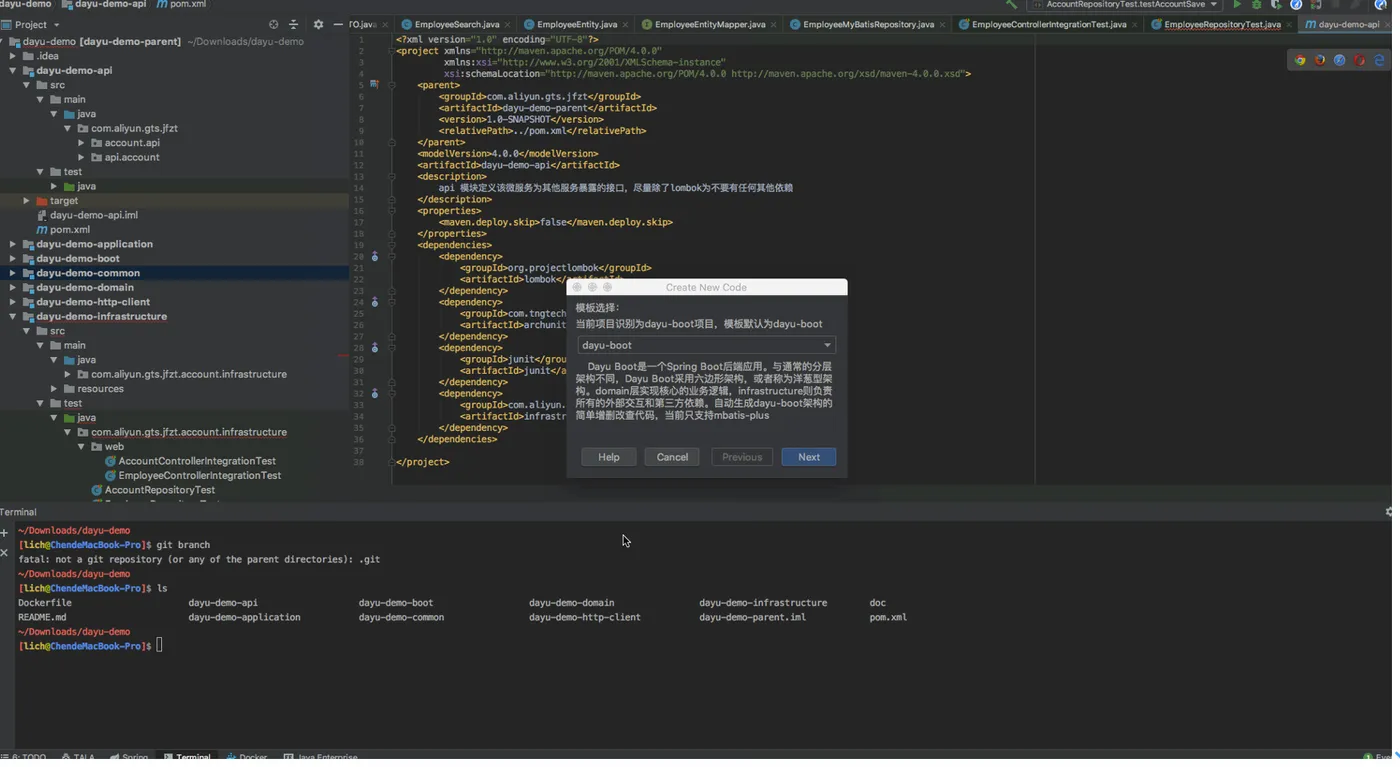Image resolution: width=1400 pixels, height=767 pixels.
Task: Expand the target folder
Action: click(27, 202)
